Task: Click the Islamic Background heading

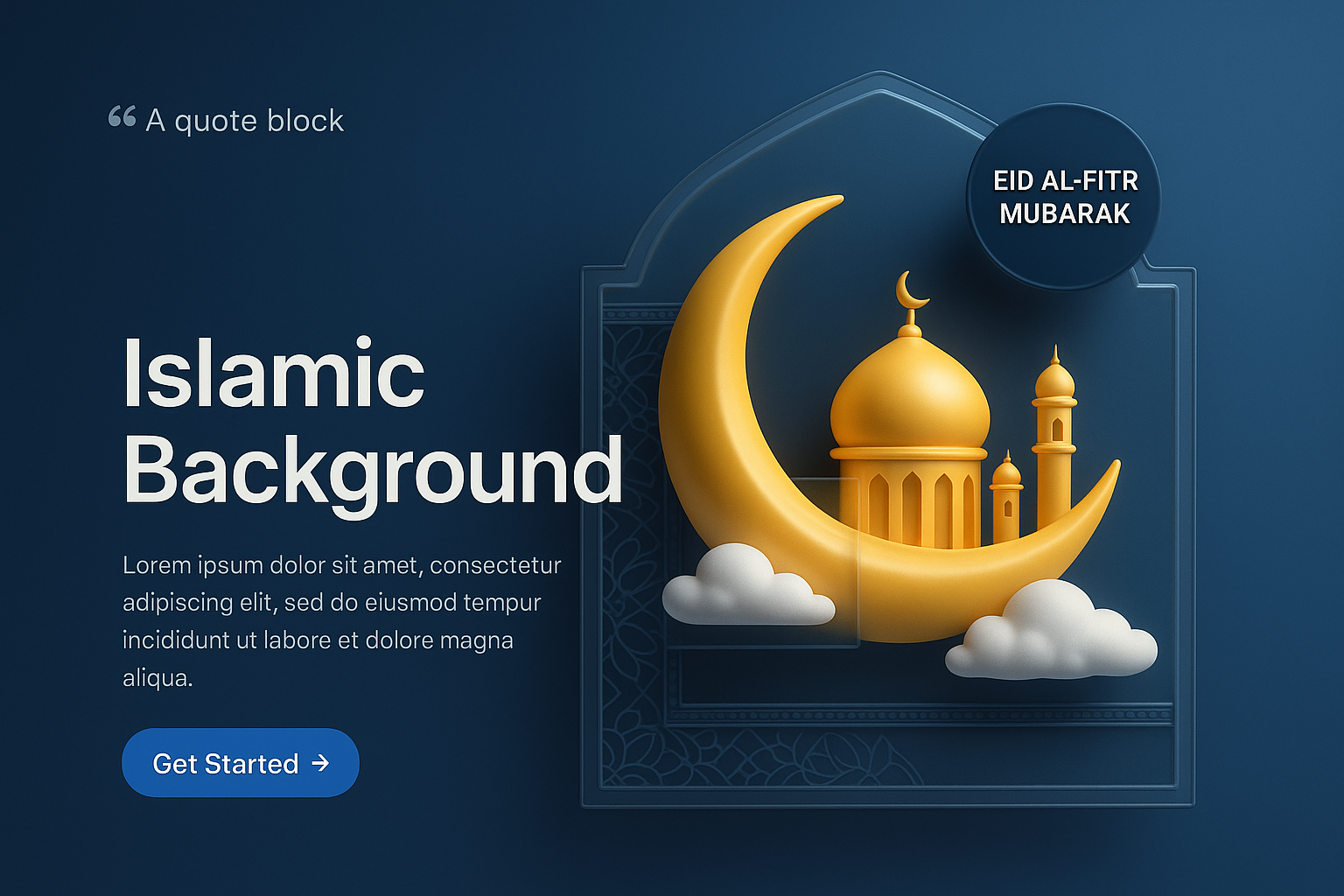Action: [373, 422]
